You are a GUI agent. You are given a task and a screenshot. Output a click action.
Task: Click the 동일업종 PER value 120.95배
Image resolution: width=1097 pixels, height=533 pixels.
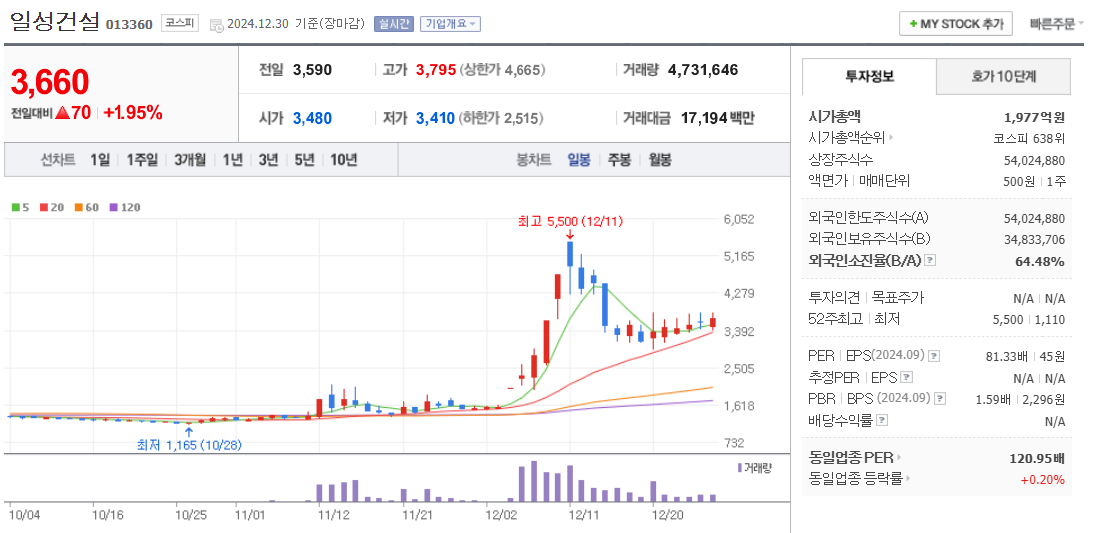1037,458
